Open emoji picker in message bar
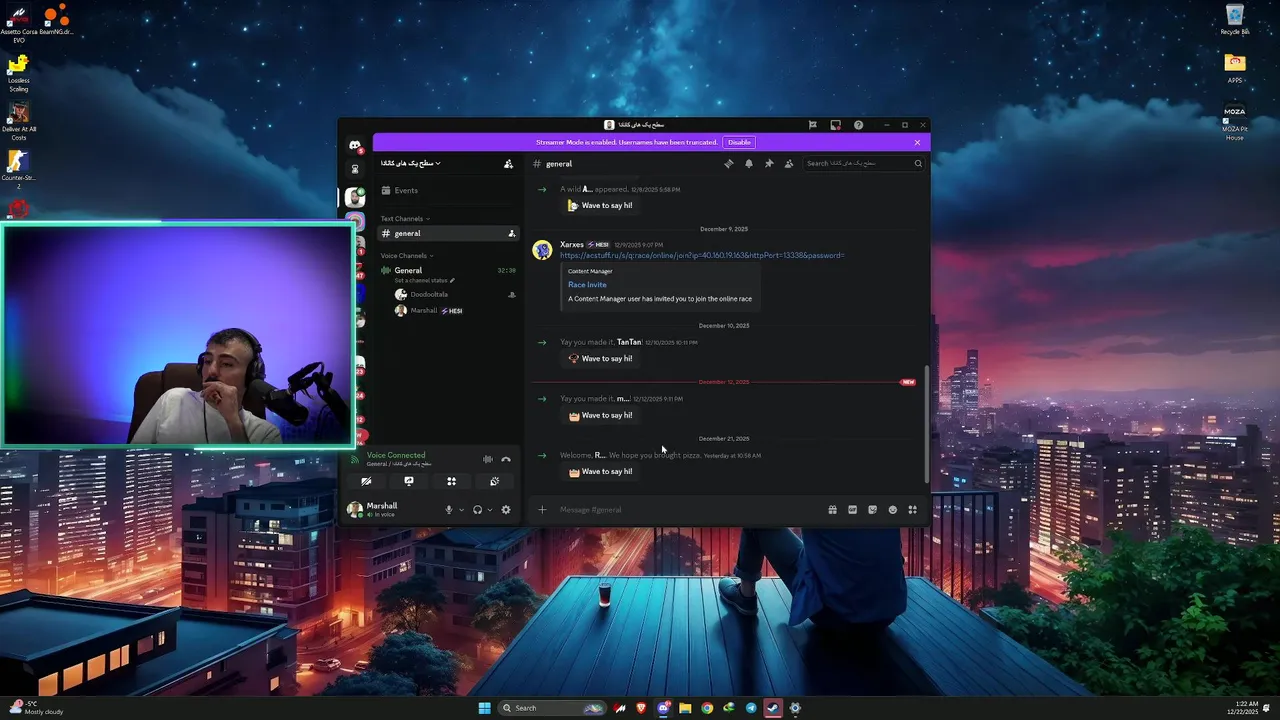The height and width of the screenshot is (720, 1280). click(x=892, y=510)
